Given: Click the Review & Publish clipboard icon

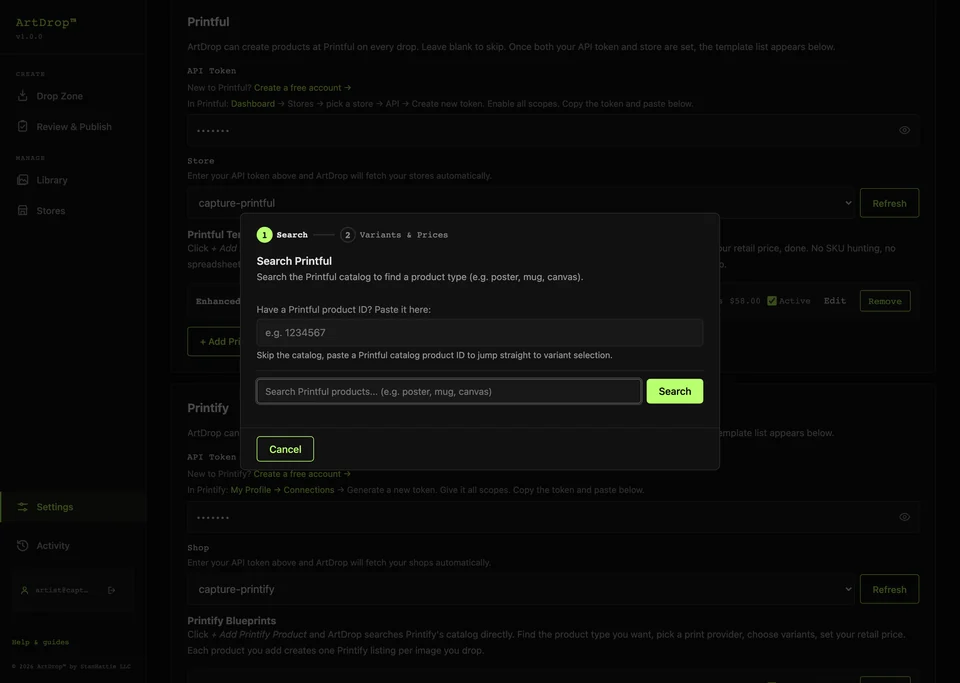Looking at the screenshot, I should pos(23,126).
